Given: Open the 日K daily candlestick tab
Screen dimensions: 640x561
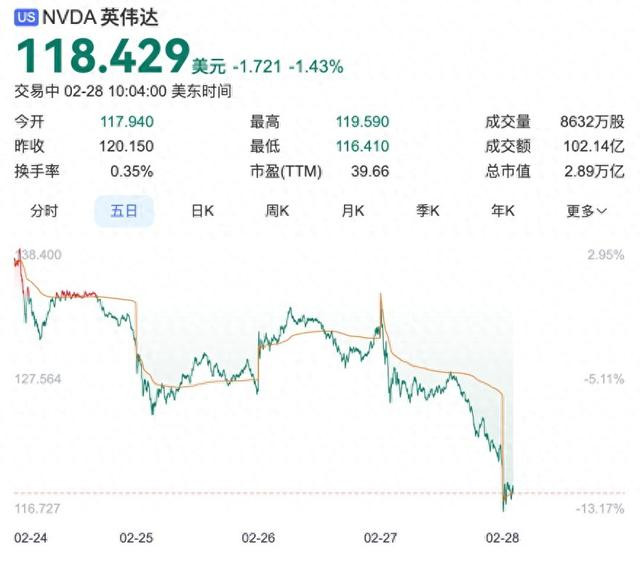Looking at the screenshot, I should 202,211.
